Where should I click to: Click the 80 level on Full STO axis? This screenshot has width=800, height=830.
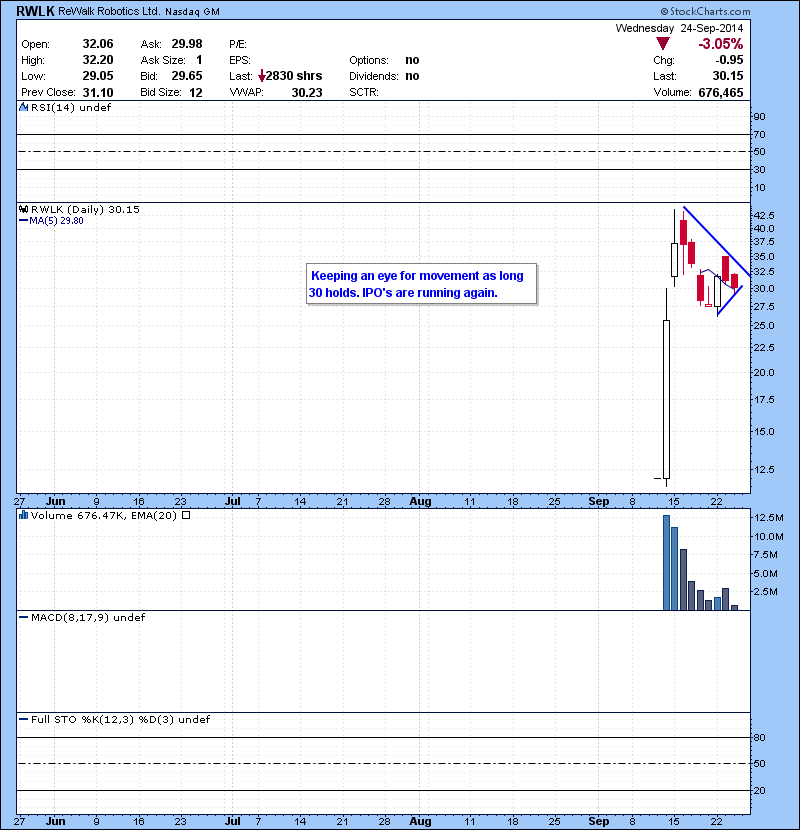759,737
